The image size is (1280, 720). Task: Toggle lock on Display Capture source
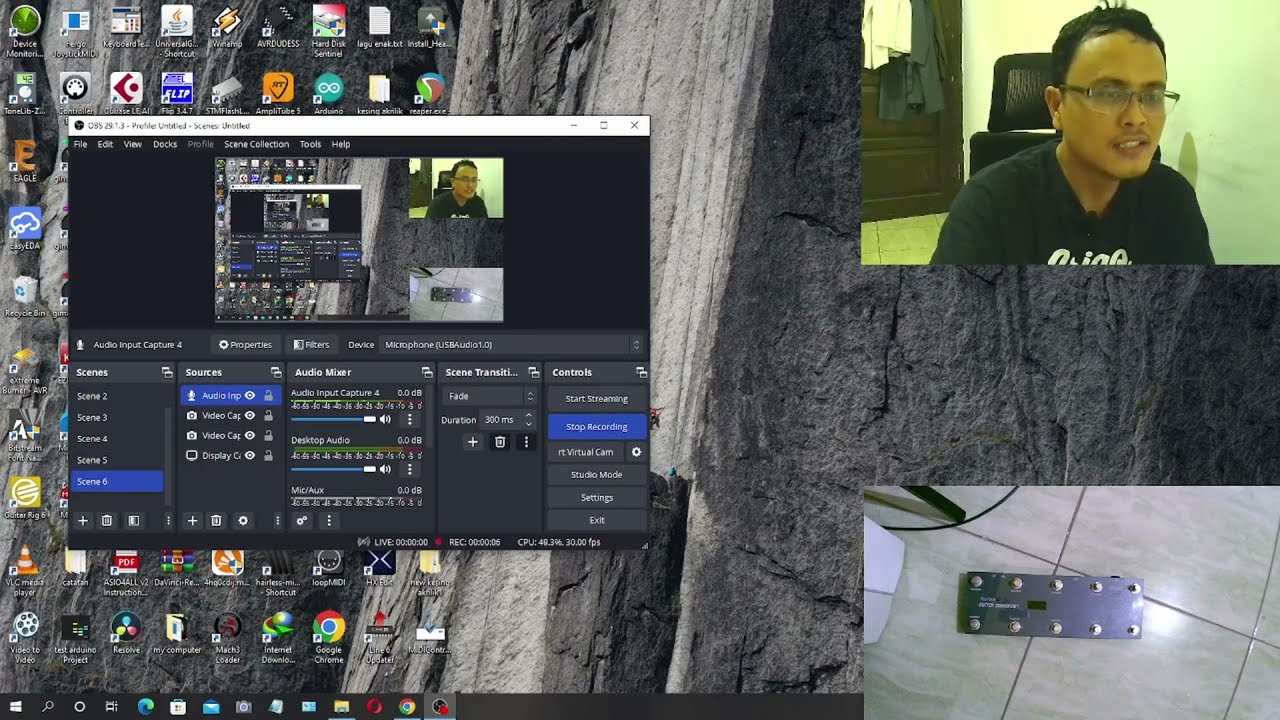tap(268, 456)
